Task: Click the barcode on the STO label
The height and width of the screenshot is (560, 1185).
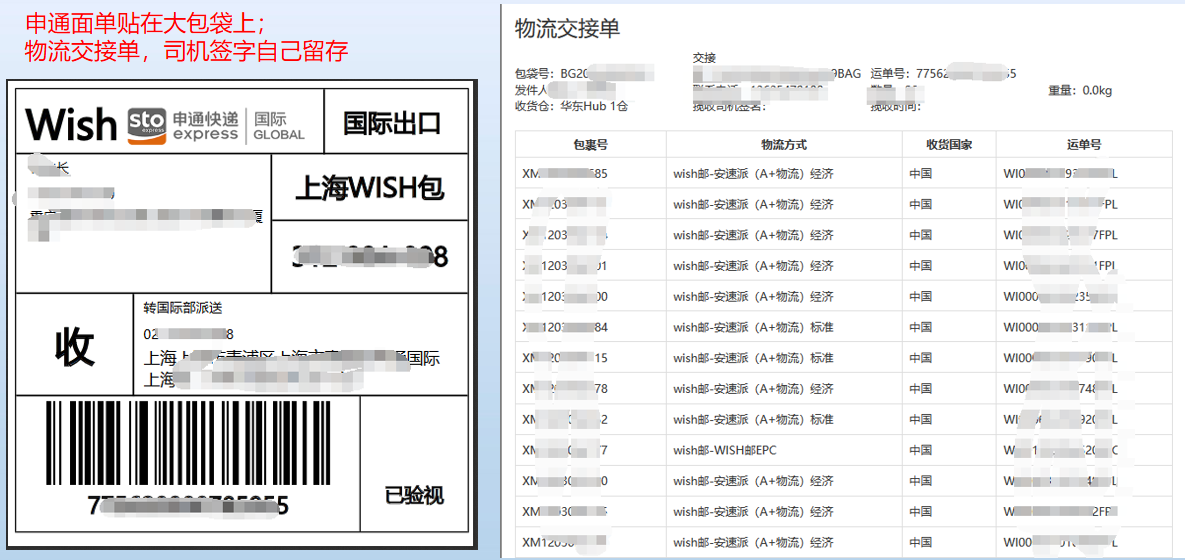Action: (189, 442)
